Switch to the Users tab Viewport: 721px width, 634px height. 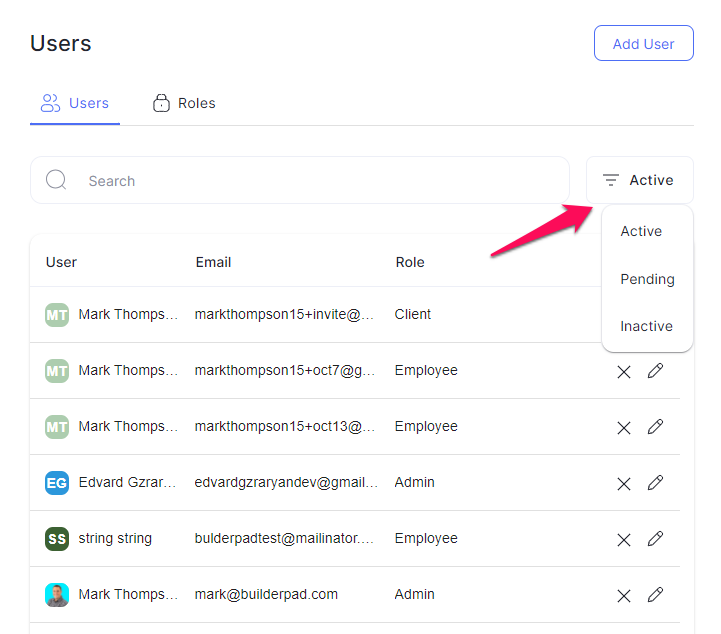[x=75, y=103]
